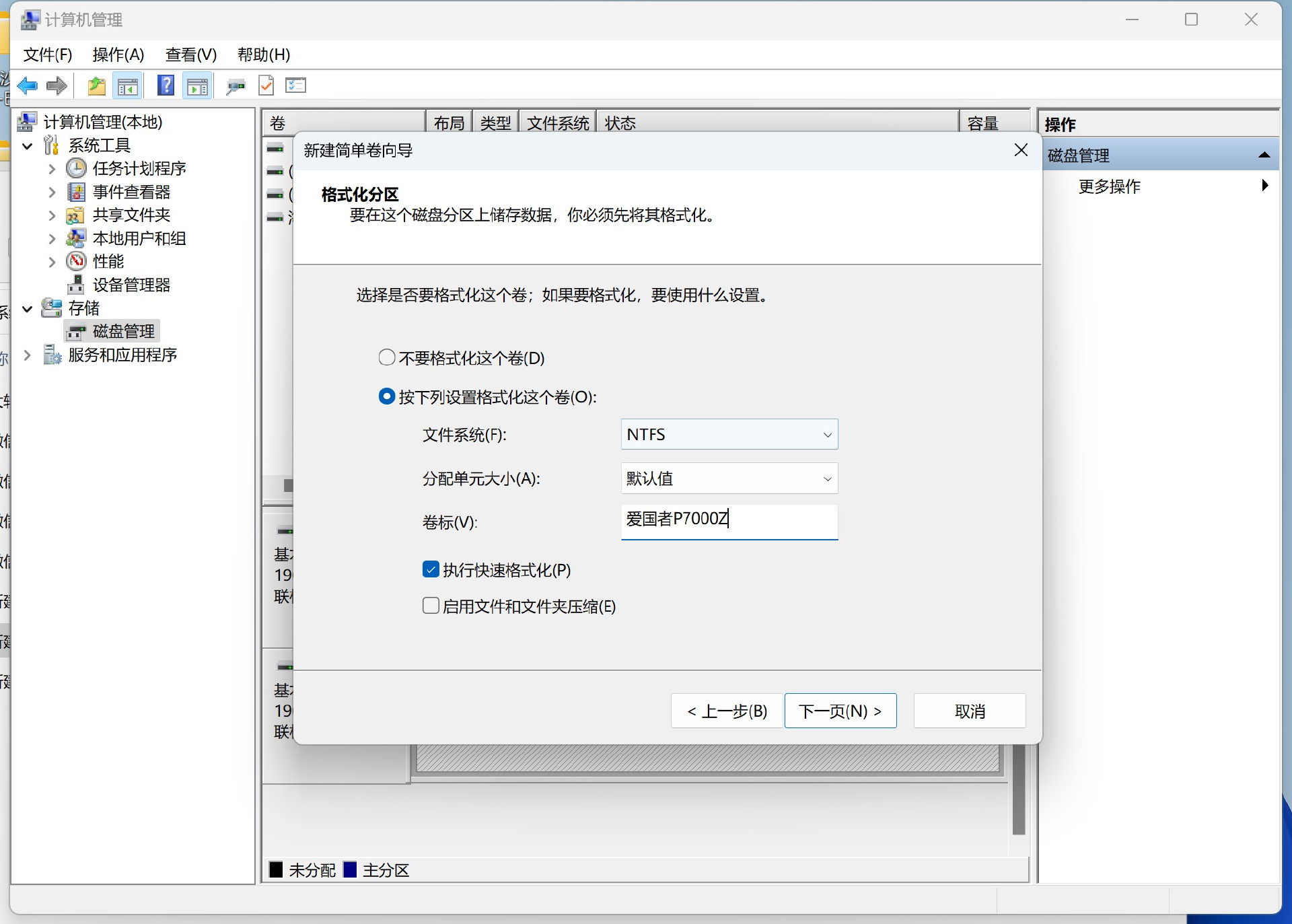Screen dimensions: 1292x924
Task: Open the 操作(A) menu
Action: tap(118, 55)
